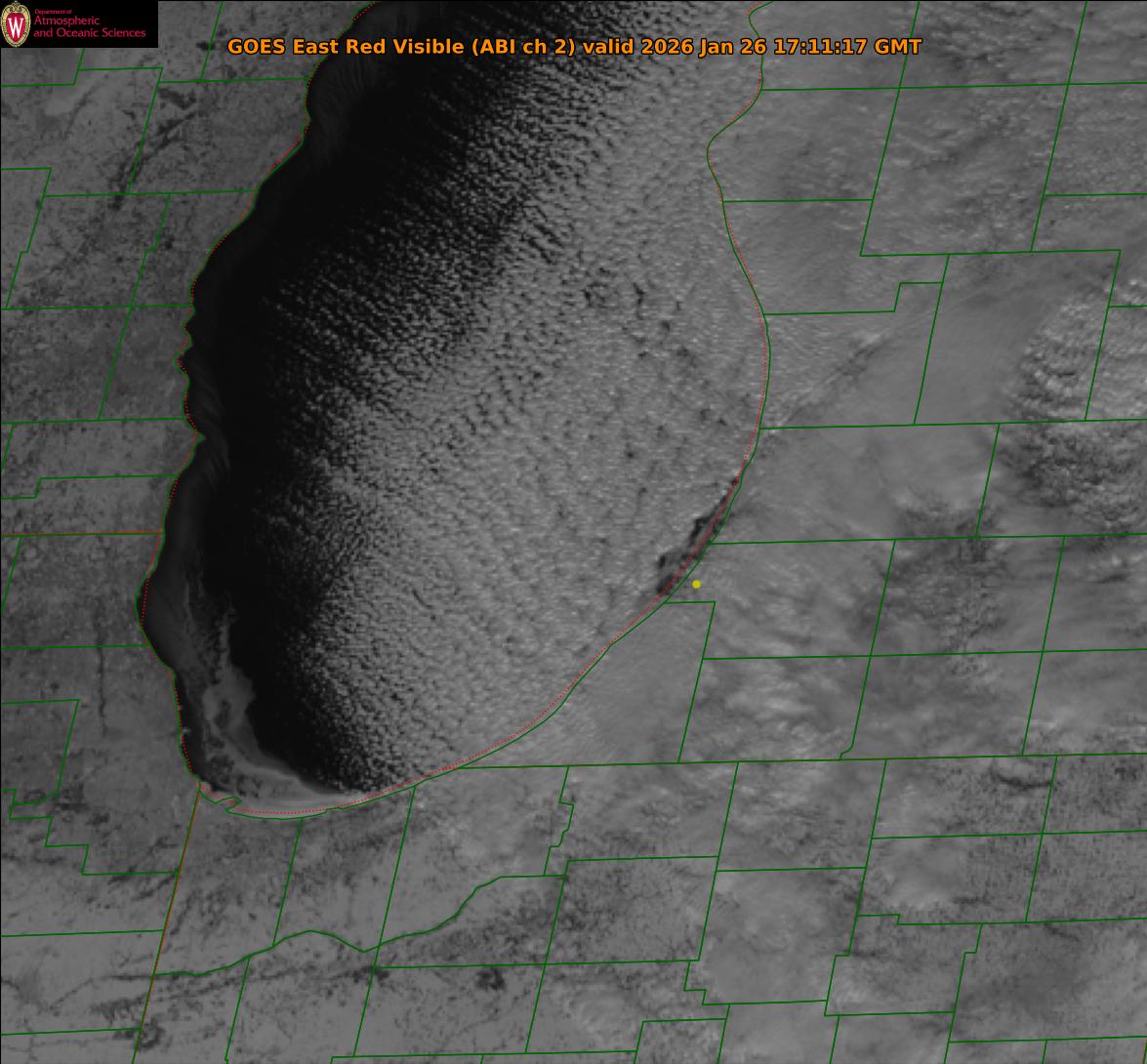1147x1064 pixels.
Task: Click the Atmospheric and Oceanic Sciences department logo
Action: point(79,24)
